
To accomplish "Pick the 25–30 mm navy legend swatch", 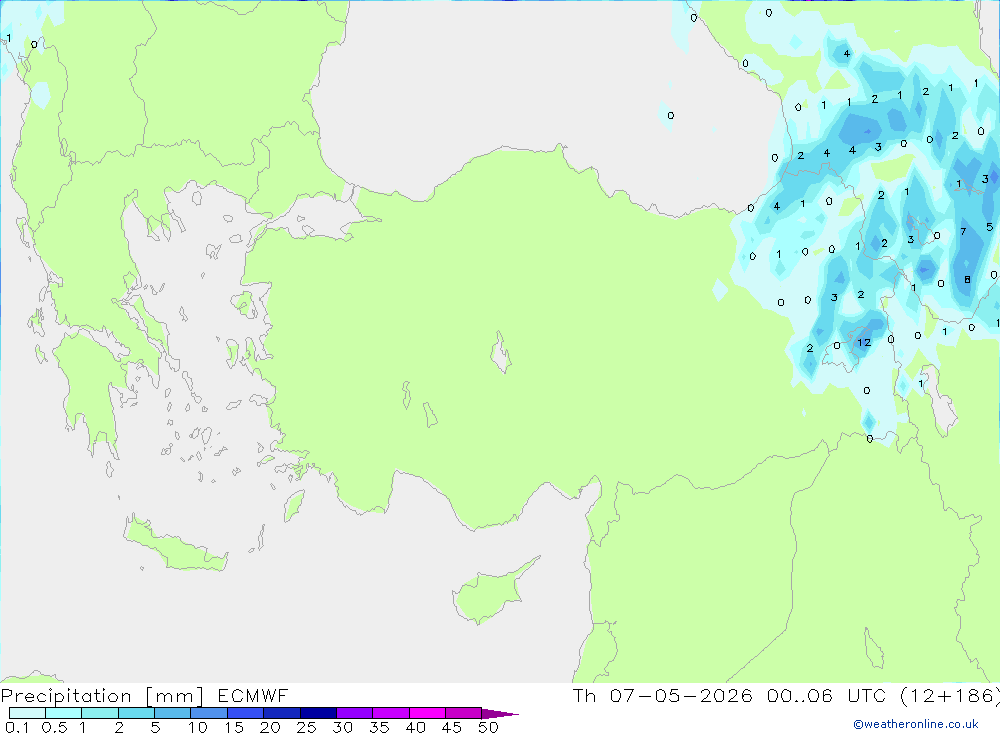I will tap(318, 713).
